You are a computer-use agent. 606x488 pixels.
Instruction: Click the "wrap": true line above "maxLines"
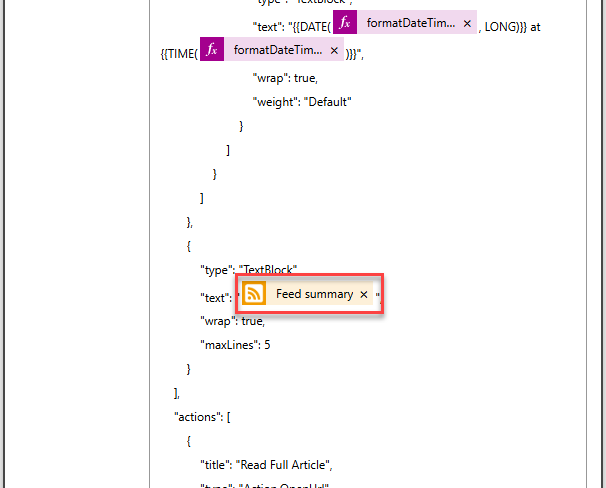[233, 320]
